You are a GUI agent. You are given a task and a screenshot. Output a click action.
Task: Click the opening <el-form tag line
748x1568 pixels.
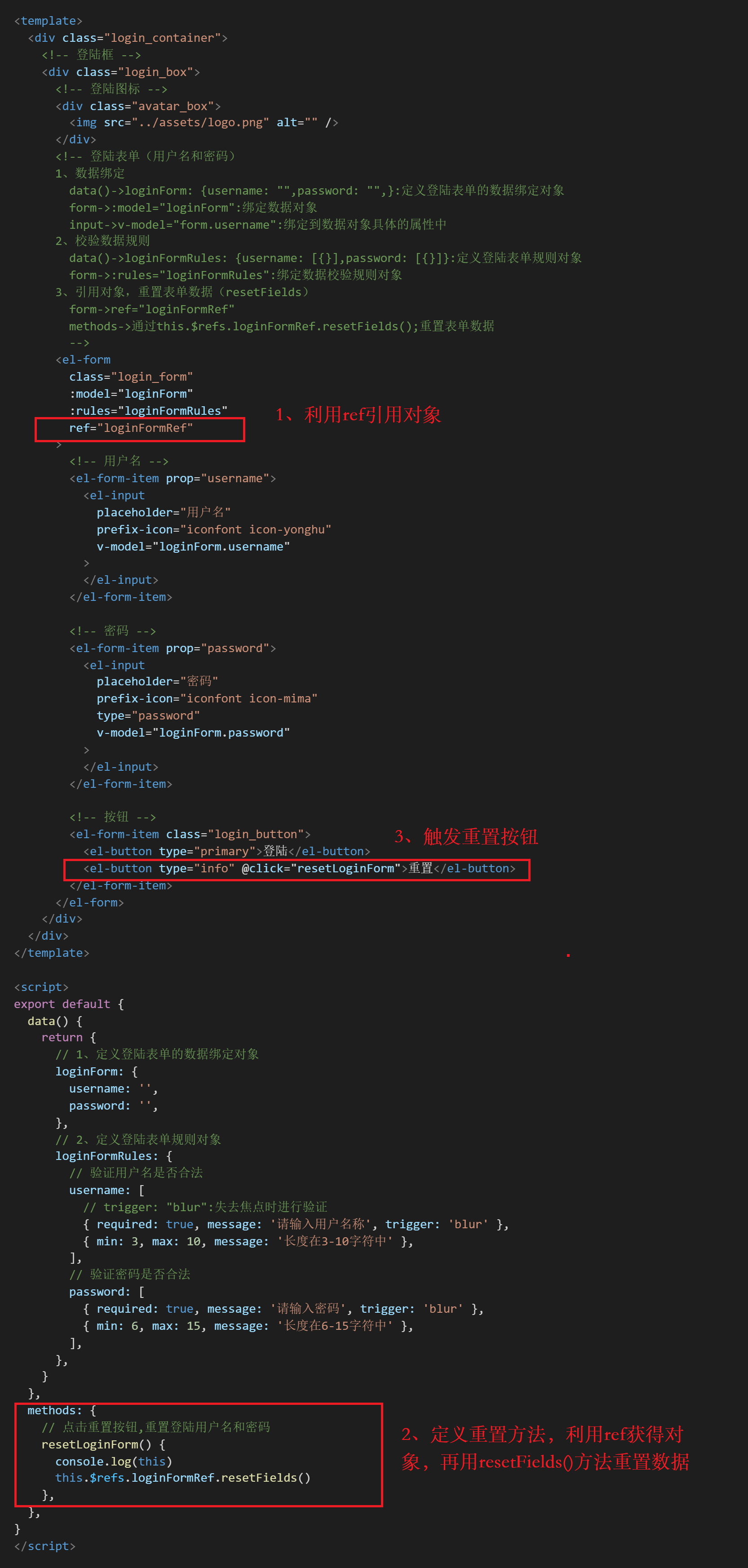[84, 360]
